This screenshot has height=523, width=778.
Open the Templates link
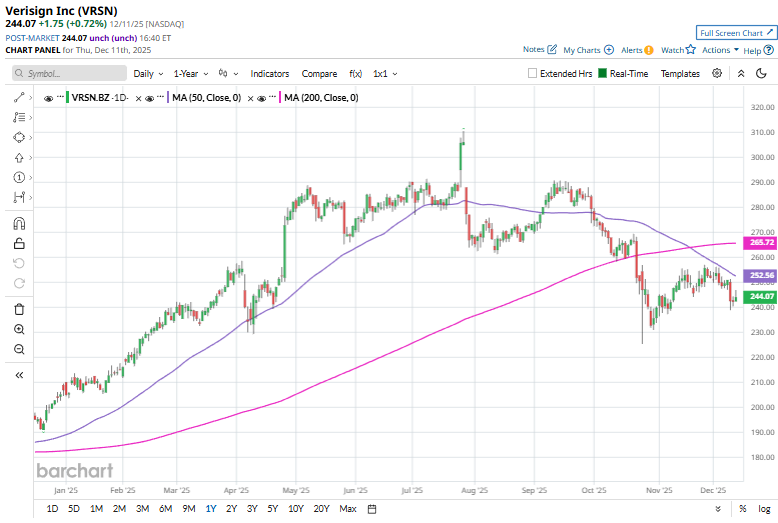click(680, 73)
